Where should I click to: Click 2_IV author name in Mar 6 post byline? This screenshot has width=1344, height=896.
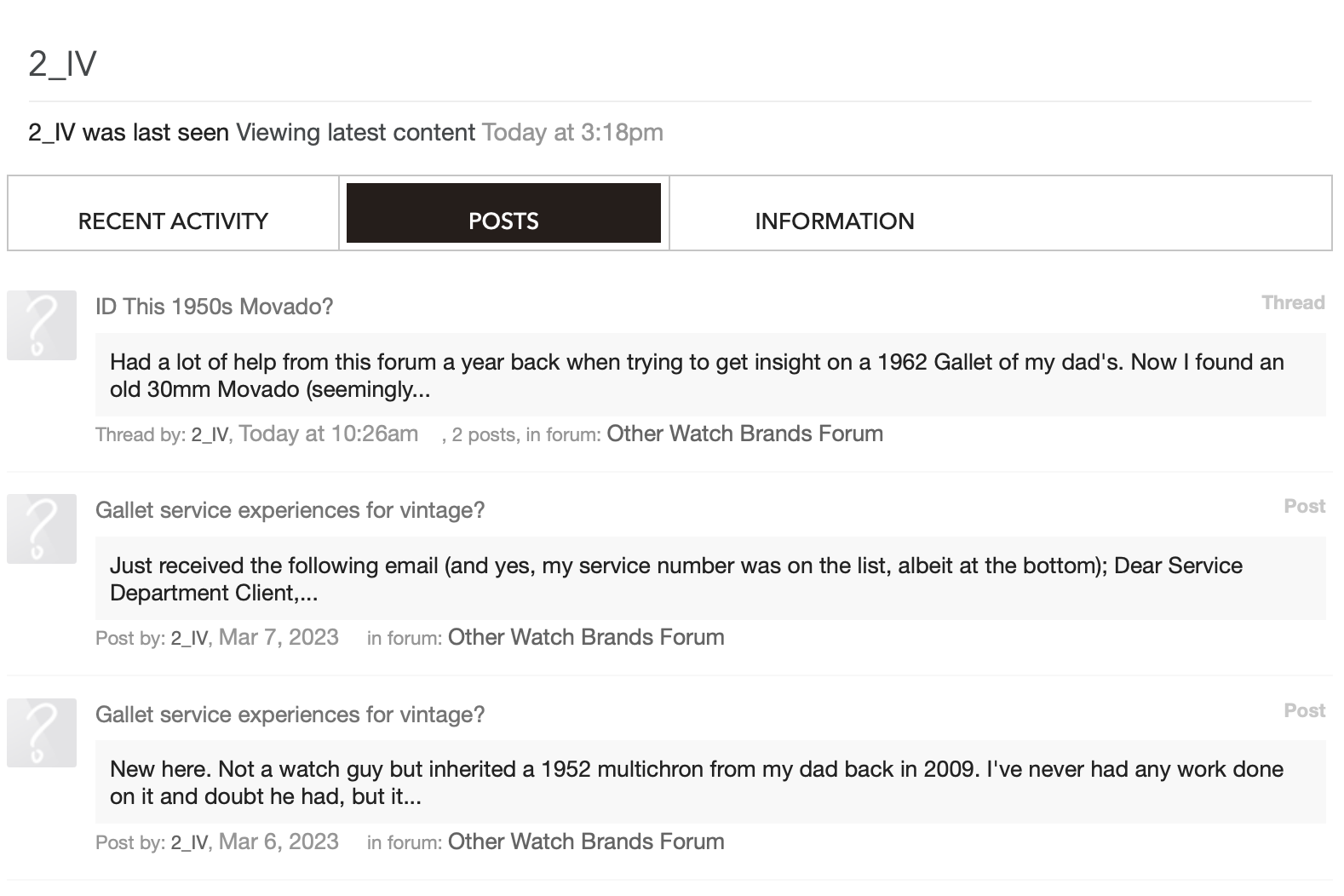[189, 843]
